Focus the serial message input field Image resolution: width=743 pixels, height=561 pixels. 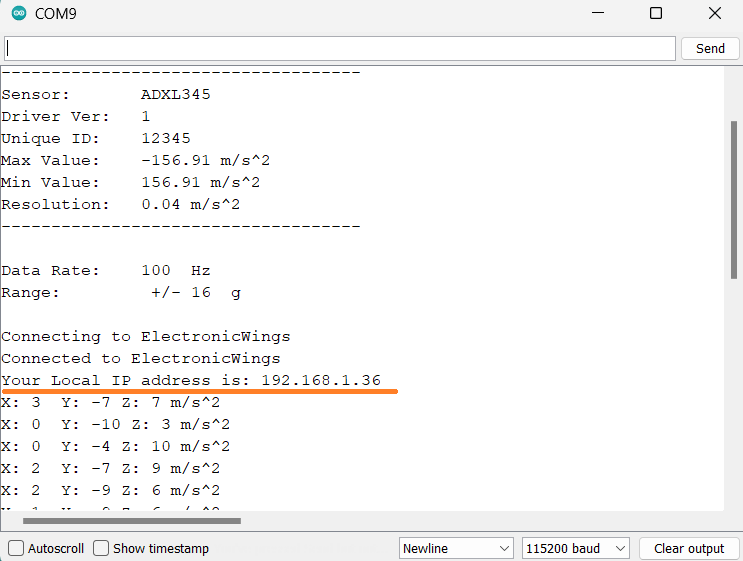click(340, 49)
